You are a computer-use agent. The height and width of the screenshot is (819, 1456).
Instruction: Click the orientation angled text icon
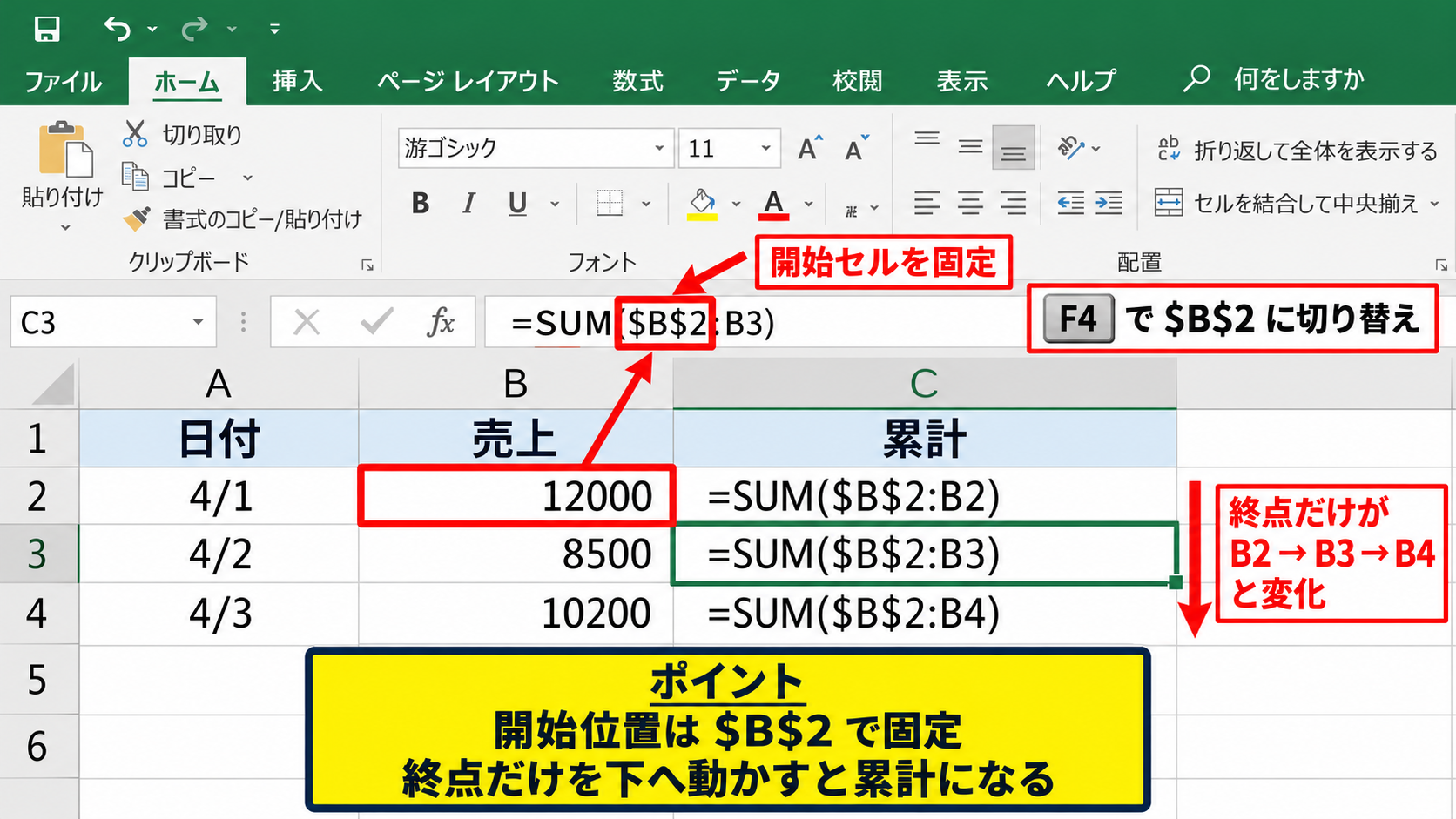point(1070,148)
